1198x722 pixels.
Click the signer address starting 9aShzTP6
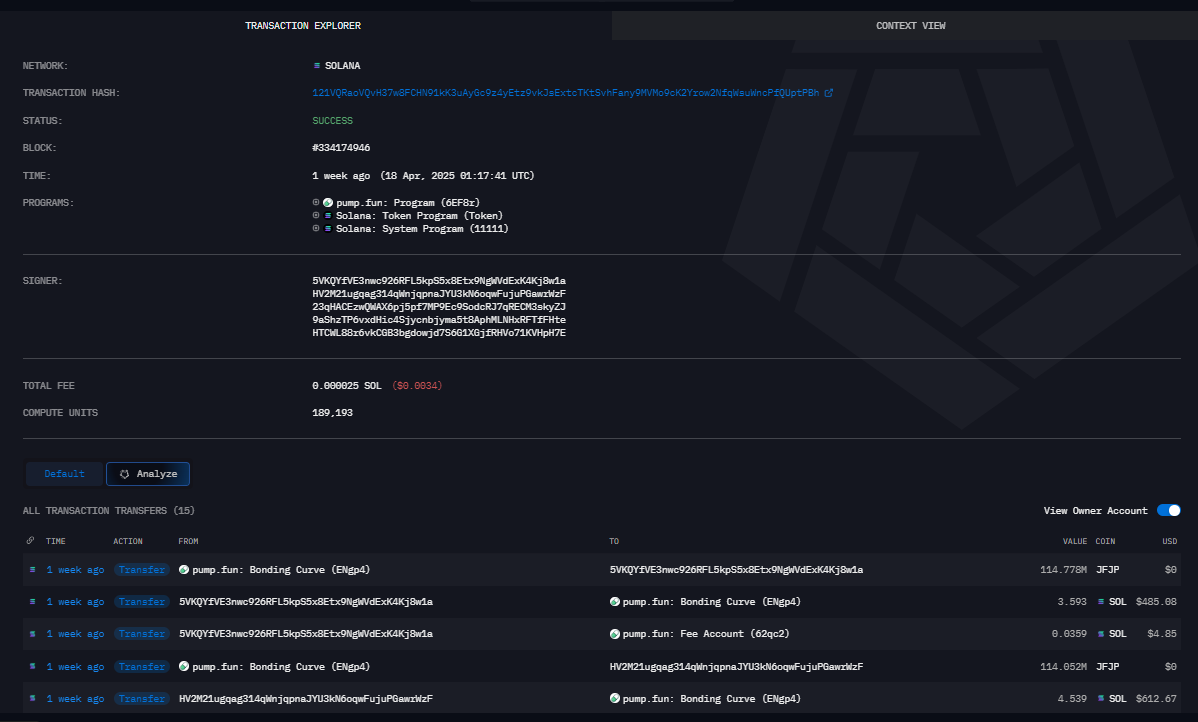pos(439,320)
